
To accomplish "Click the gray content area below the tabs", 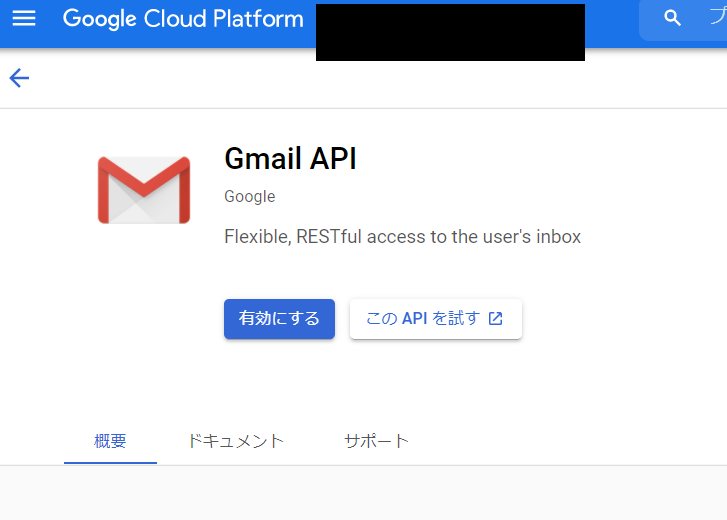I will click(x=363, y=493).
